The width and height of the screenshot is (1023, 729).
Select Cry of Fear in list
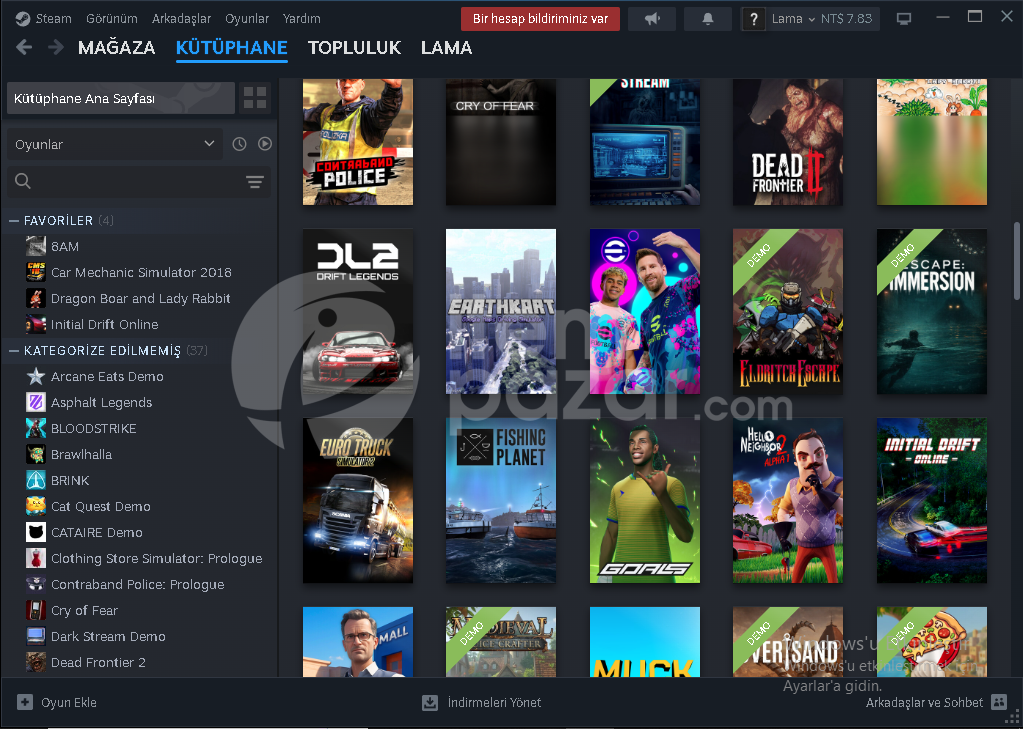click(84, 610)
